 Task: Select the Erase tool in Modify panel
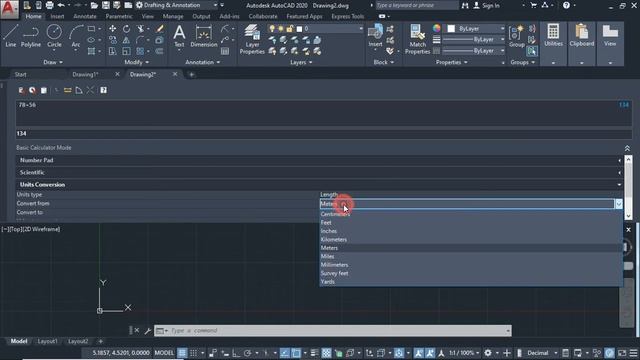(160, 29)
